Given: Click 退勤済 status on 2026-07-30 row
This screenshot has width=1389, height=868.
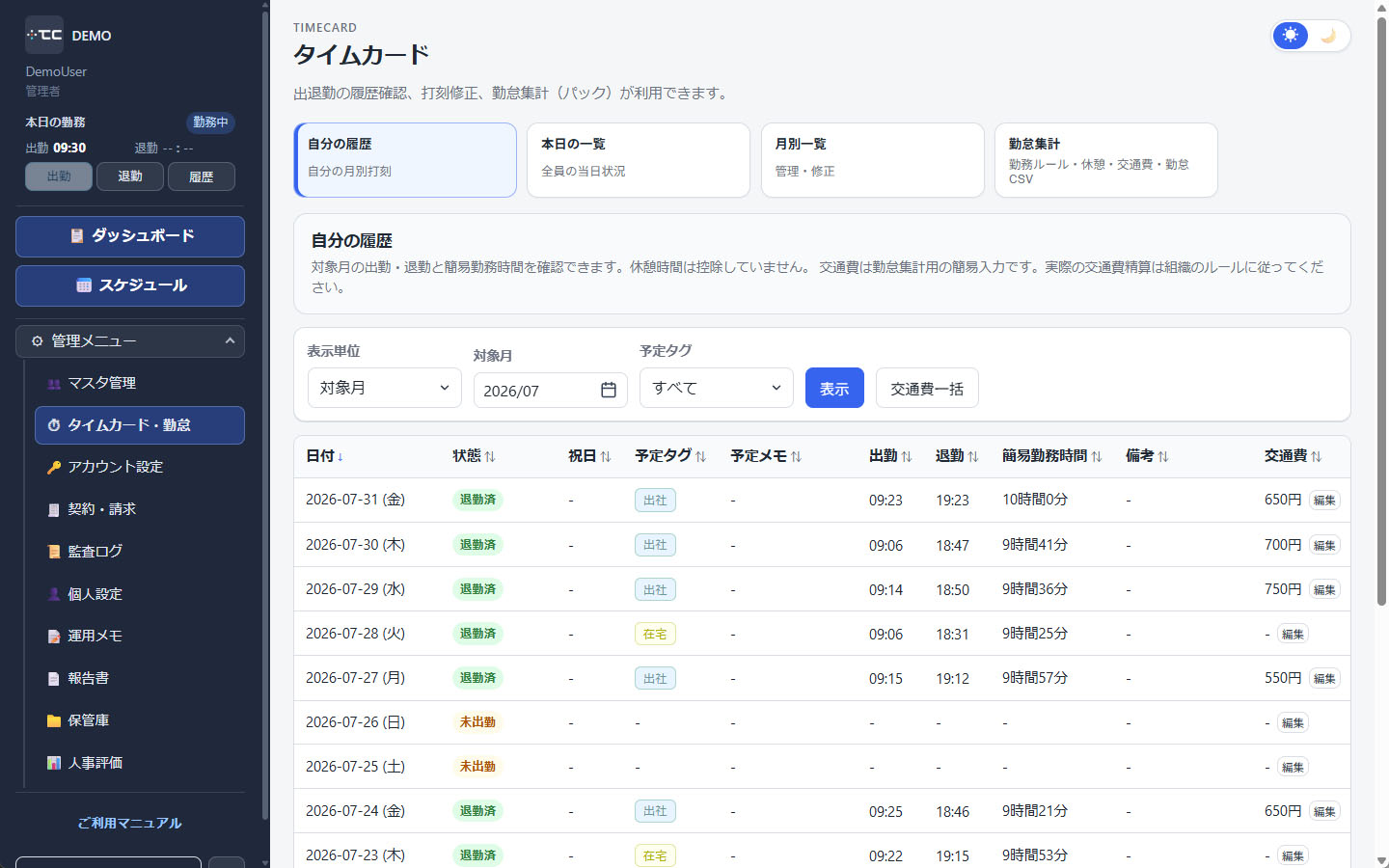Looking at the screenshot, I should pyautogui.click(x=477, y=545).
